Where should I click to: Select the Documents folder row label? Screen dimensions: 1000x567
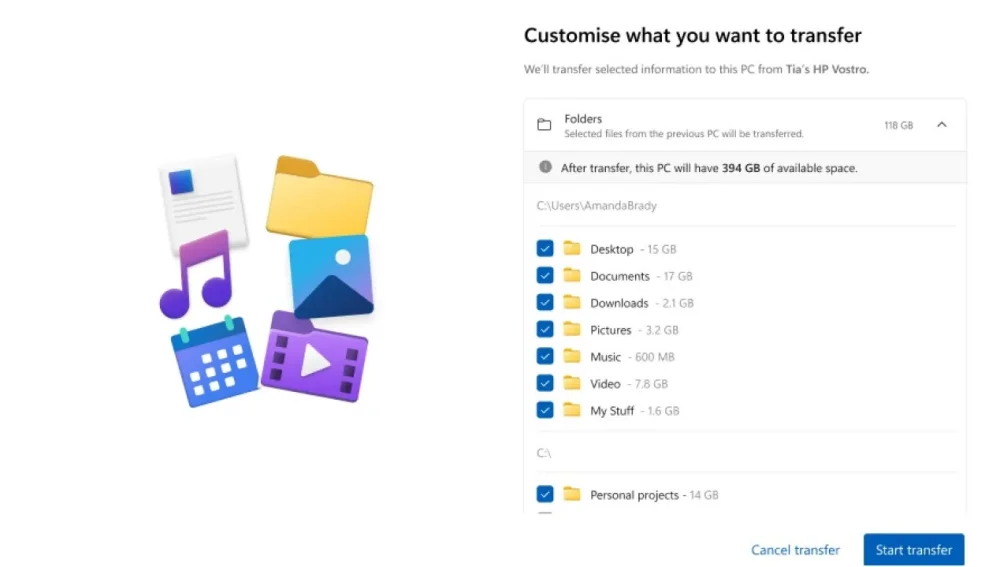coord(620,276)
